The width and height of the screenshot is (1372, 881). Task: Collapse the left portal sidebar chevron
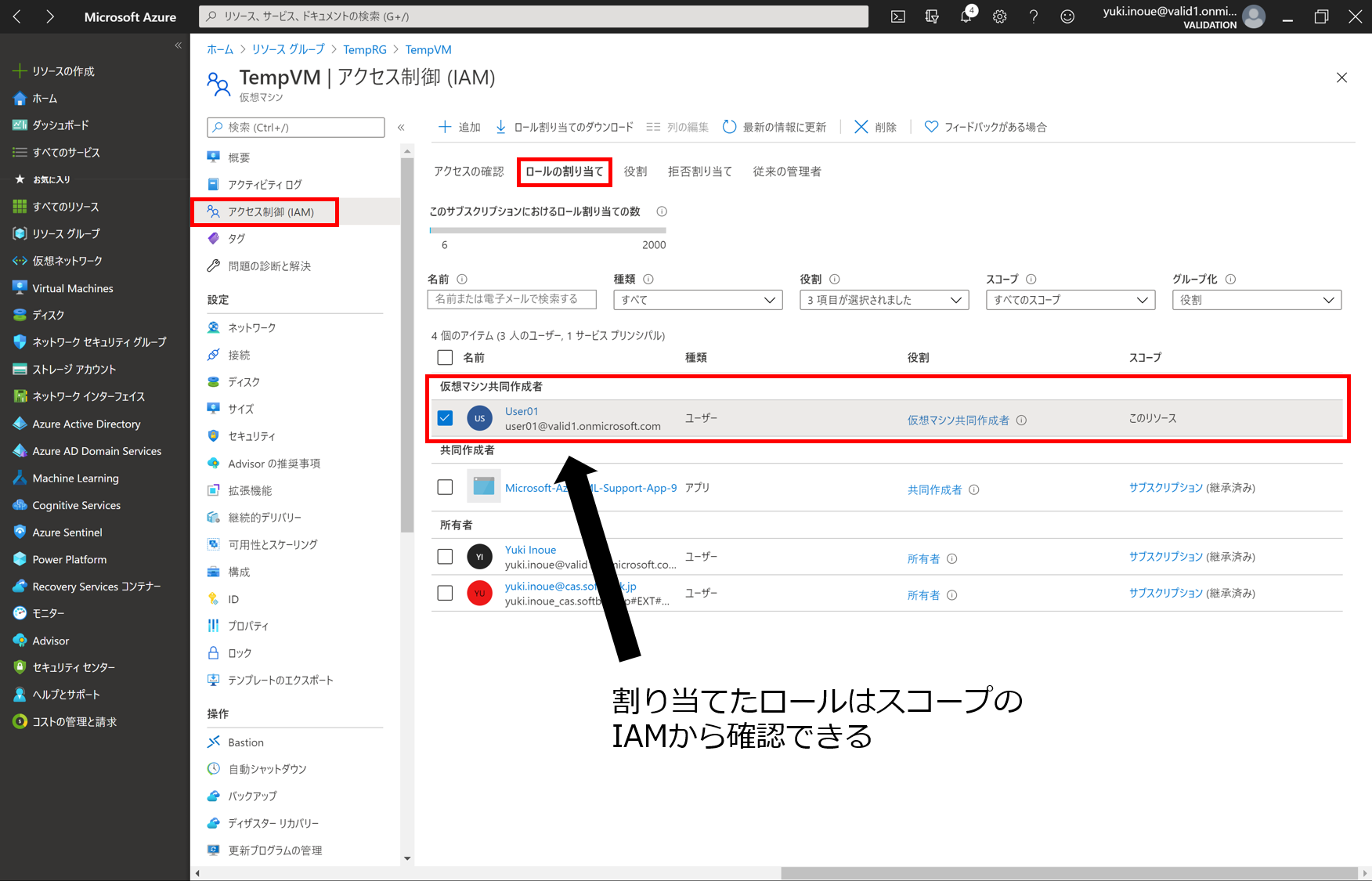[178, 45]
